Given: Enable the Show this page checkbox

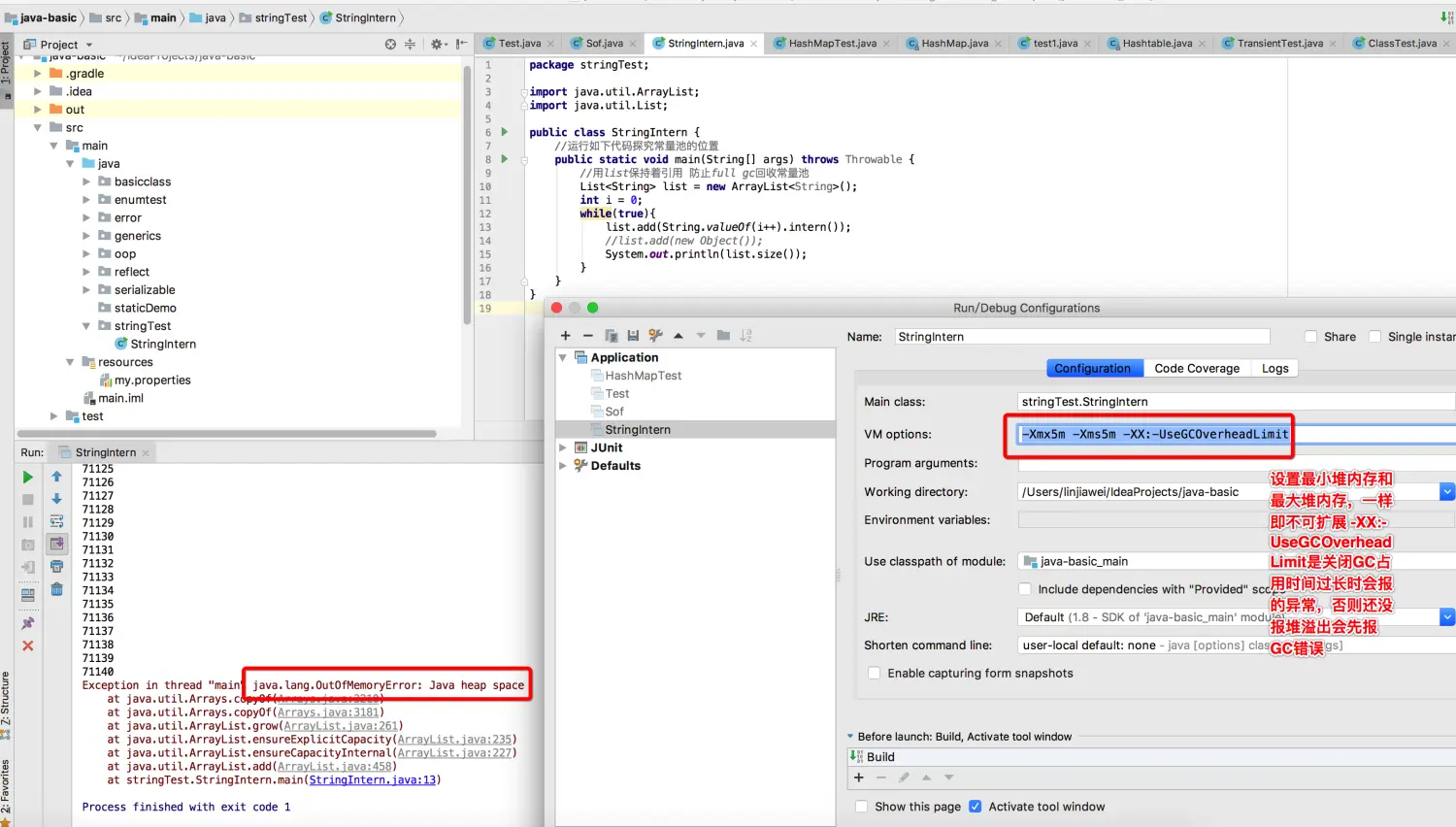Looking at the screenshot, I should tap(862, 807).
